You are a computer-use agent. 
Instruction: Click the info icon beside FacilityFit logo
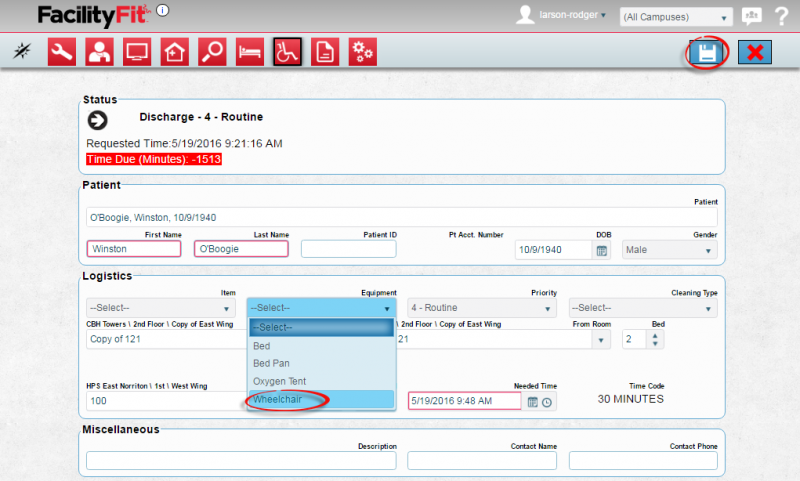point(163,10)
